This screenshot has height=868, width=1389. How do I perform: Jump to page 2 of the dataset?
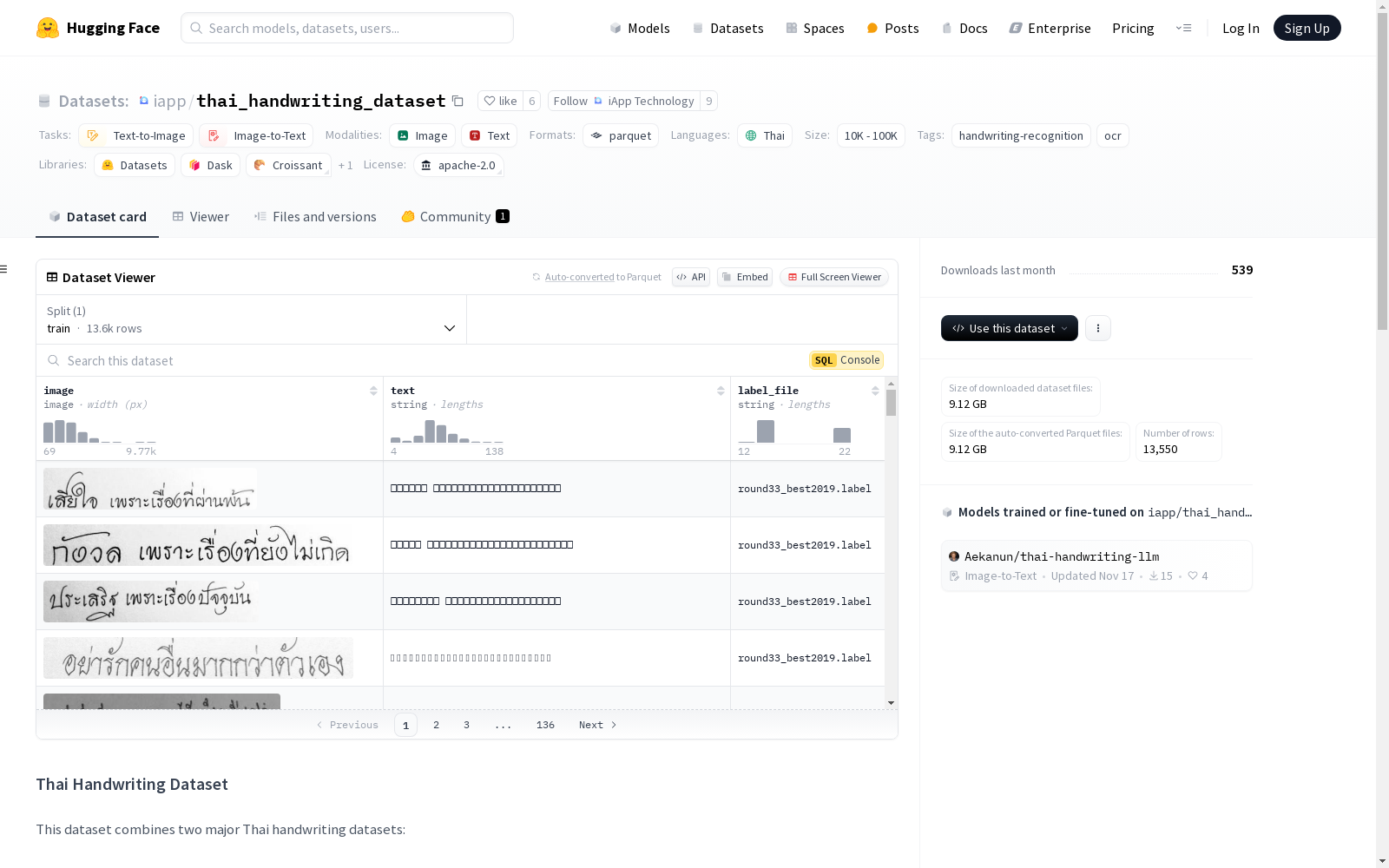436,725
